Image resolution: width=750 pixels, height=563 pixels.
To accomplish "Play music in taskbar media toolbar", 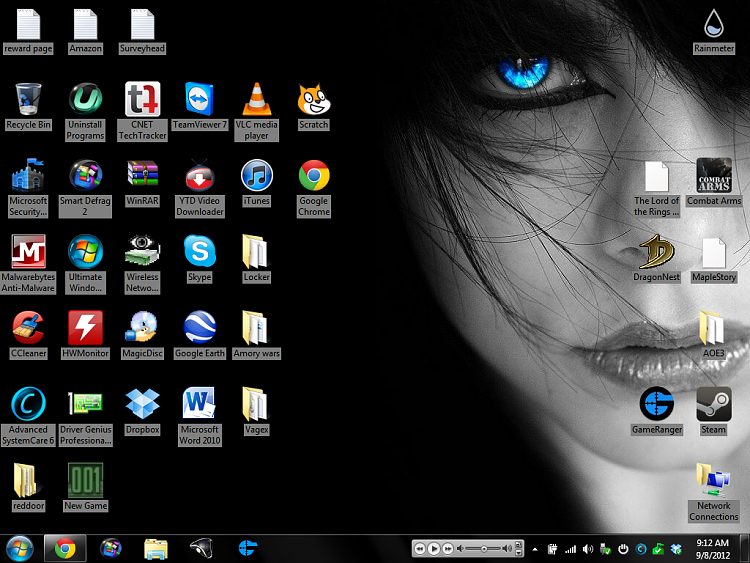I will 433,549.
